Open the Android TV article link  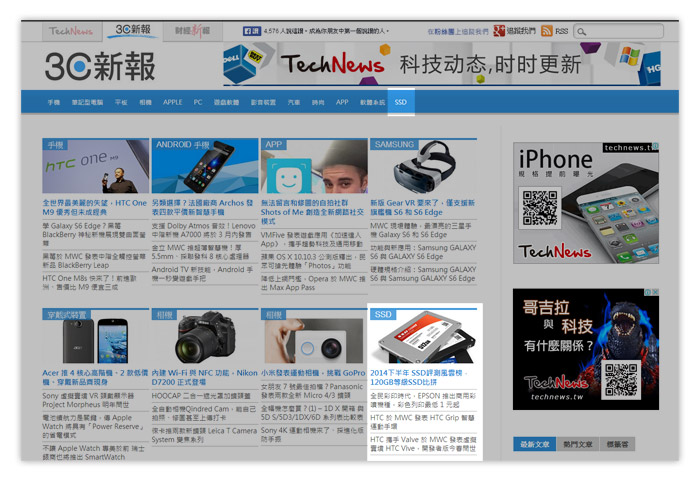(x=202, y=274)
